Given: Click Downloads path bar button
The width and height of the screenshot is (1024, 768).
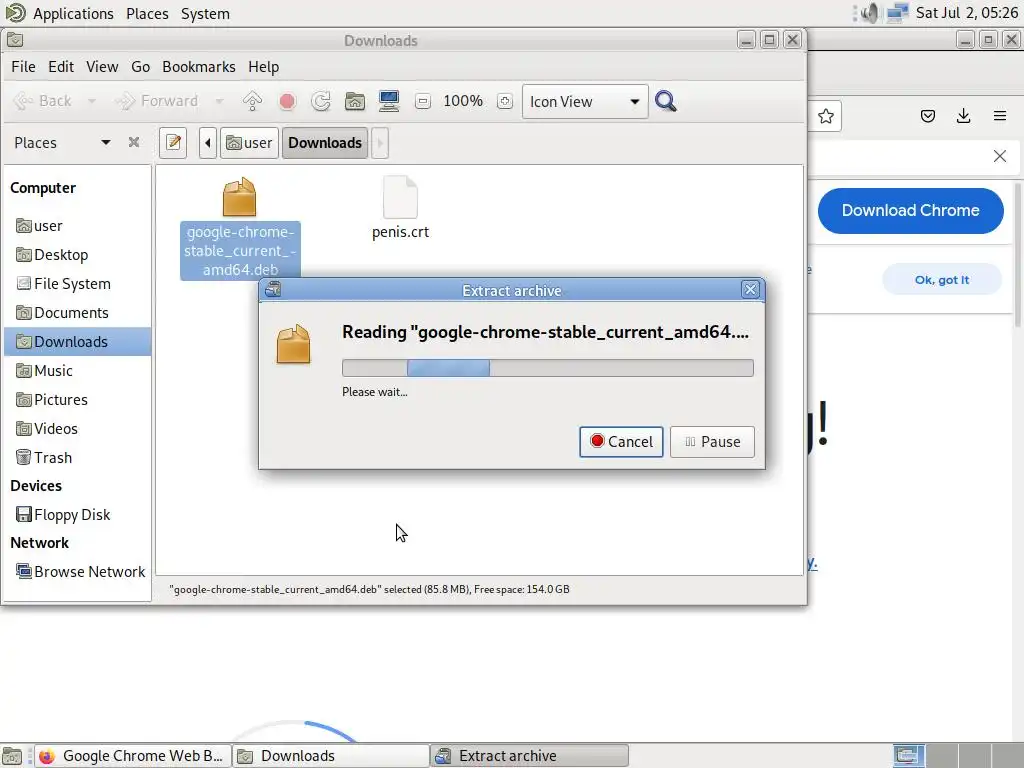Looking at the screenshot, I should 325,142.
